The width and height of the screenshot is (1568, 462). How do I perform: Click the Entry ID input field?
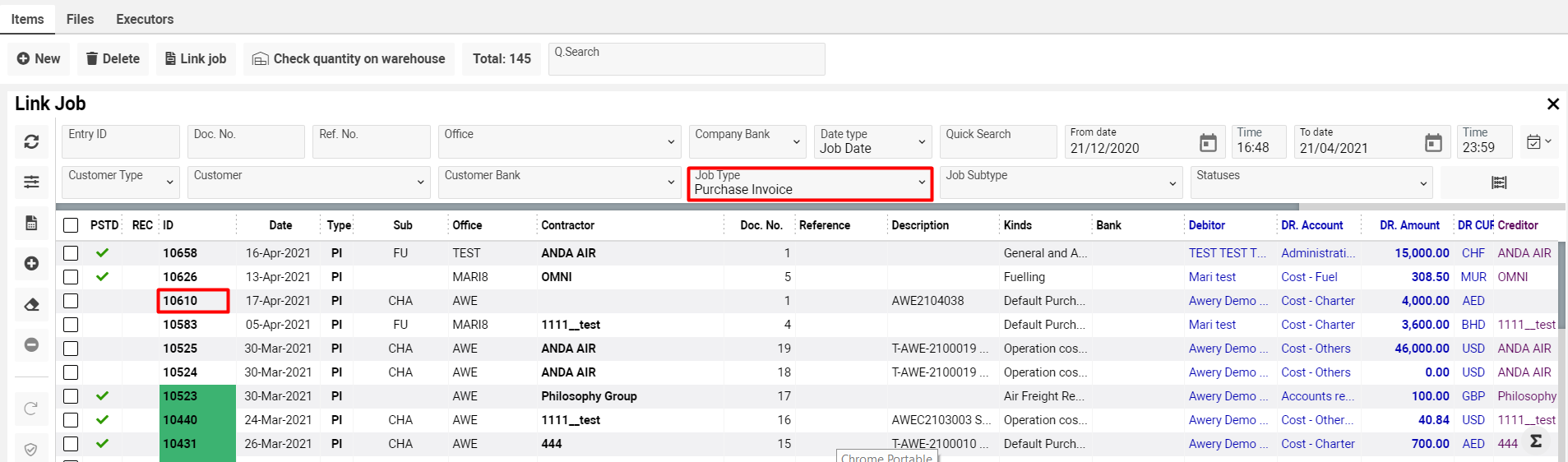coord(120,142)
